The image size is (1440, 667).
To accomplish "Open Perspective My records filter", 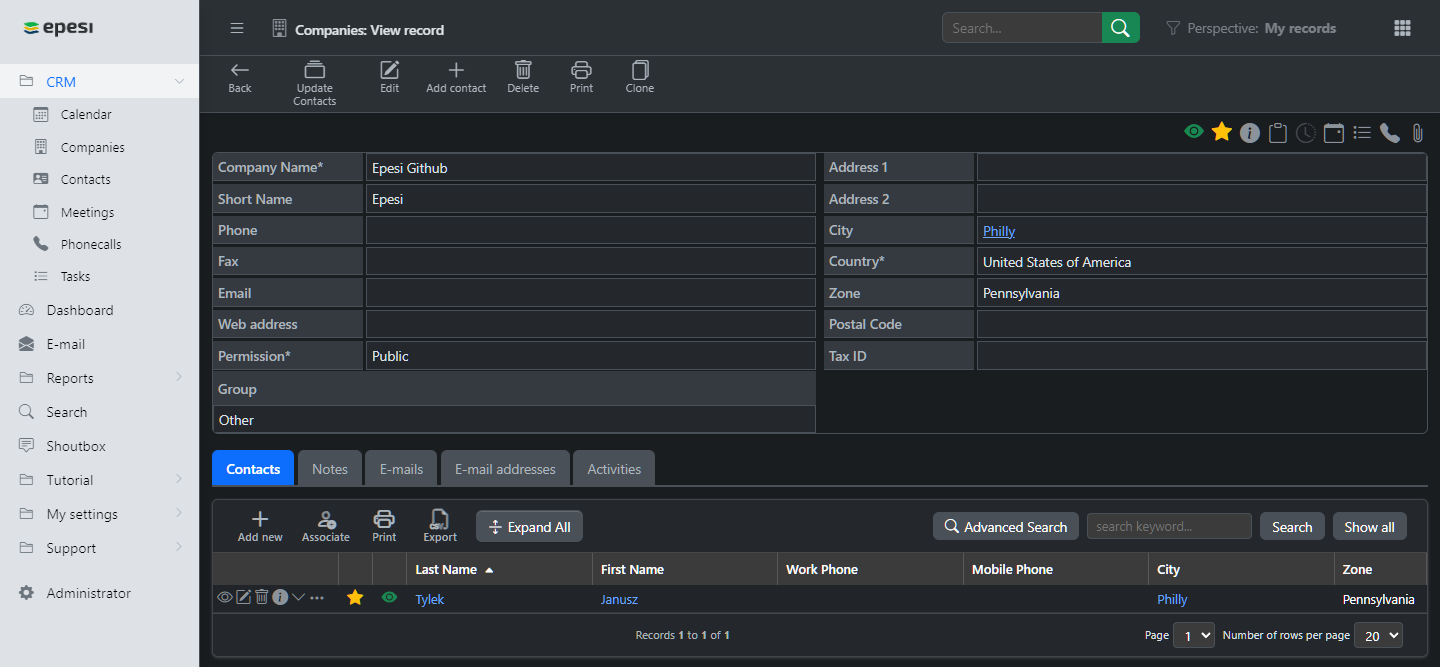I will click(x=1251, y=28).
